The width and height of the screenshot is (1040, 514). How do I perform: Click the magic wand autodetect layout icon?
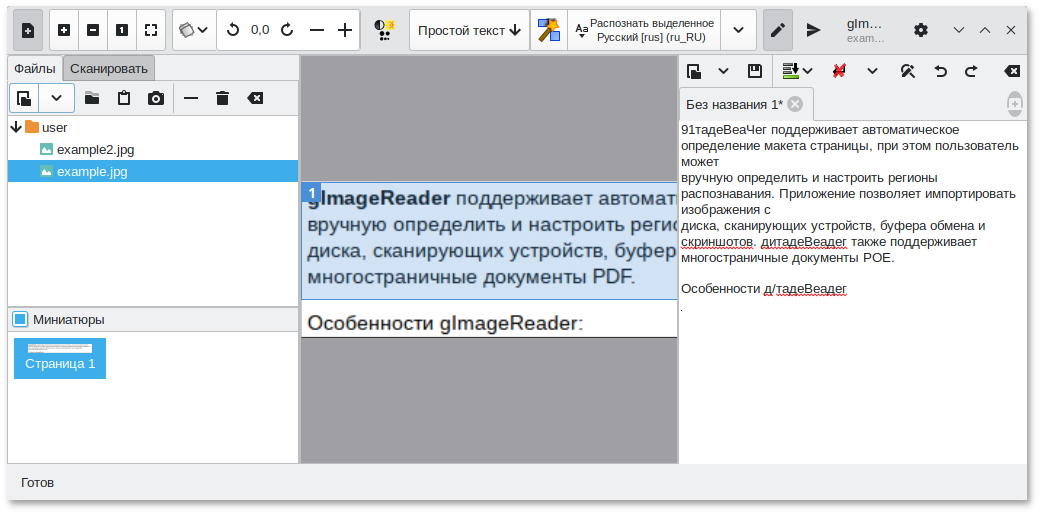pos(549,30)
